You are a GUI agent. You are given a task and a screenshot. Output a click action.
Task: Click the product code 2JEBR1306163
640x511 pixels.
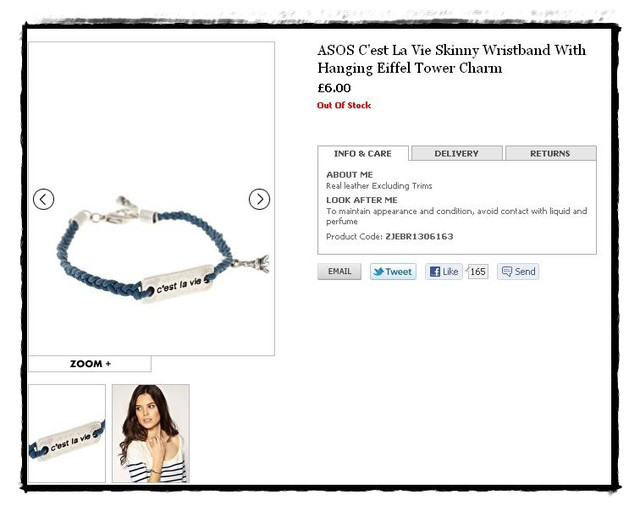tap(419, 237)
